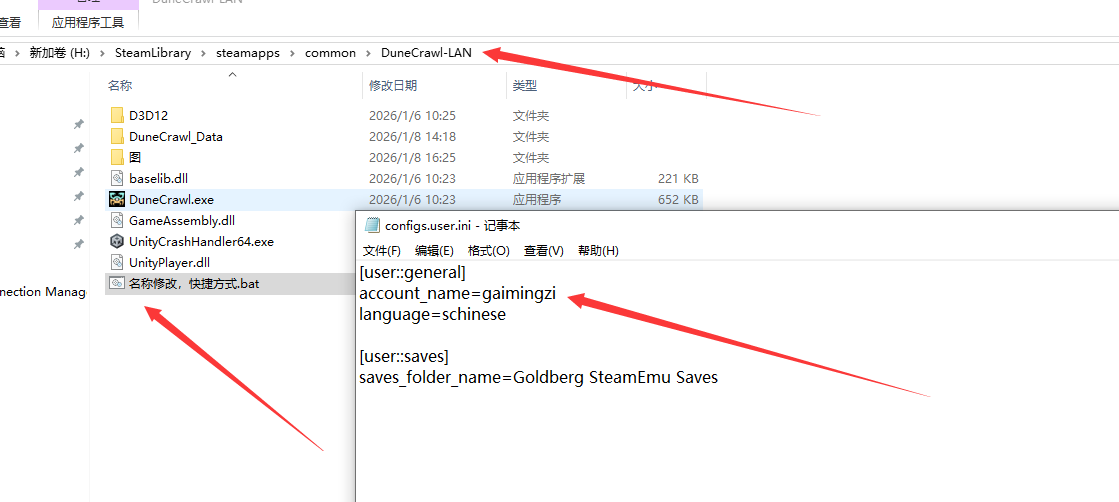Click the 类型 column header
The height and width of the screenshot is (502, 1119).
click(525, 86)
